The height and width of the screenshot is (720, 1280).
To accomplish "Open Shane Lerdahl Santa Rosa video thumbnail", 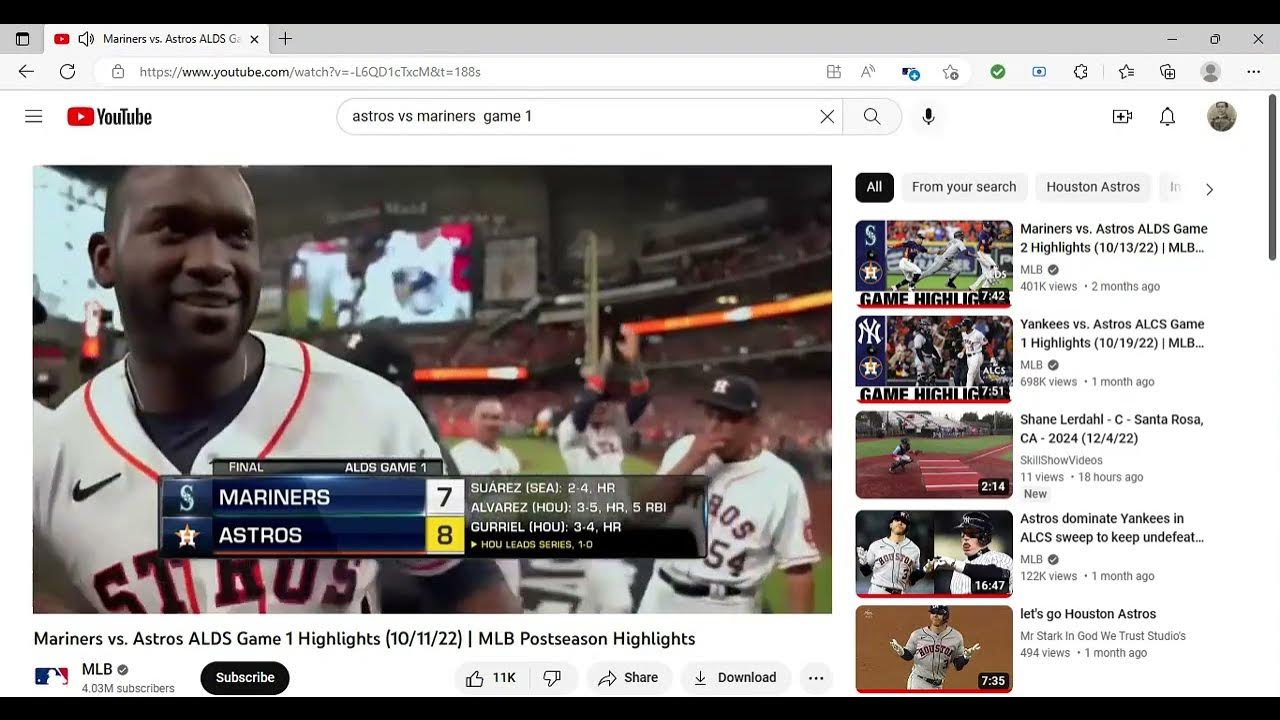I will [x=934, y=455].
